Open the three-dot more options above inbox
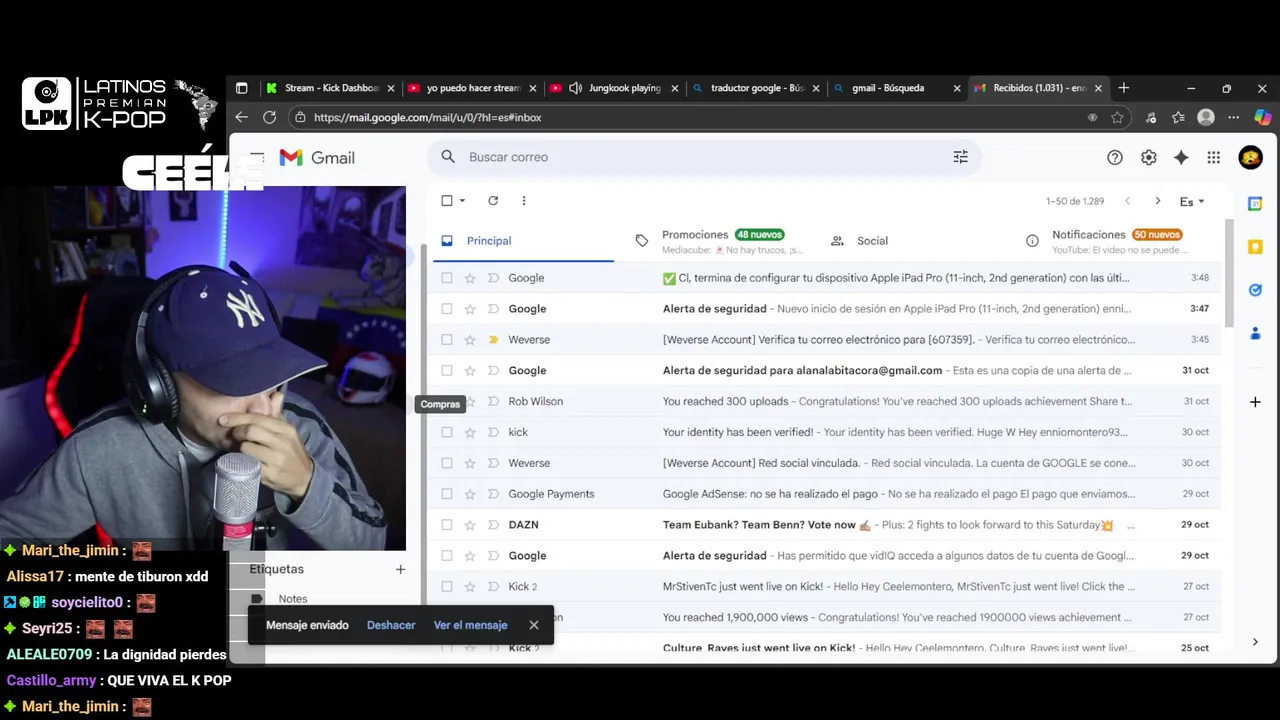 [524, 201]
